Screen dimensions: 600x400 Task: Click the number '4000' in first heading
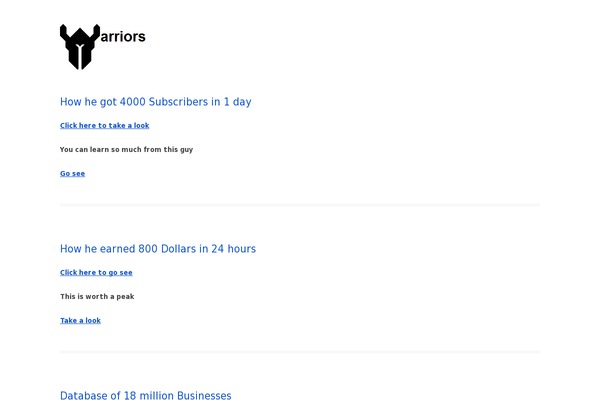point(132,102)
